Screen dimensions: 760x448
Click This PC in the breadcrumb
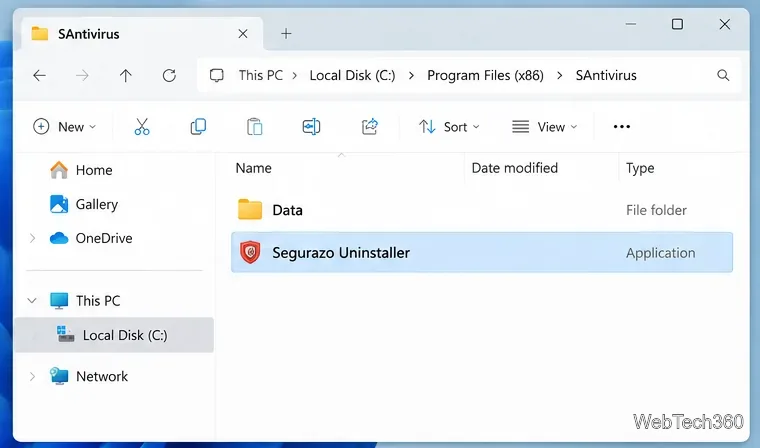click(261, 75)
